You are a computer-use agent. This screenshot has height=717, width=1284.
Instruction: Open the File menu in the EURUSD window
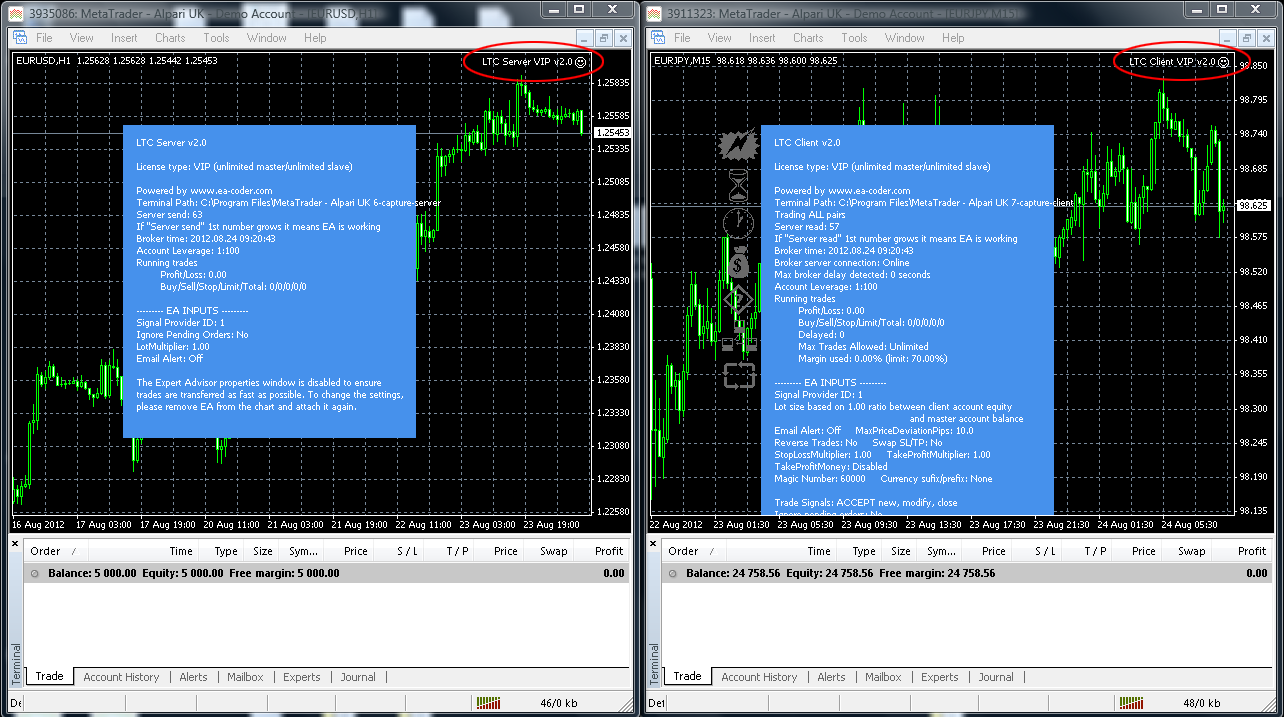click(x=44, y=38)
